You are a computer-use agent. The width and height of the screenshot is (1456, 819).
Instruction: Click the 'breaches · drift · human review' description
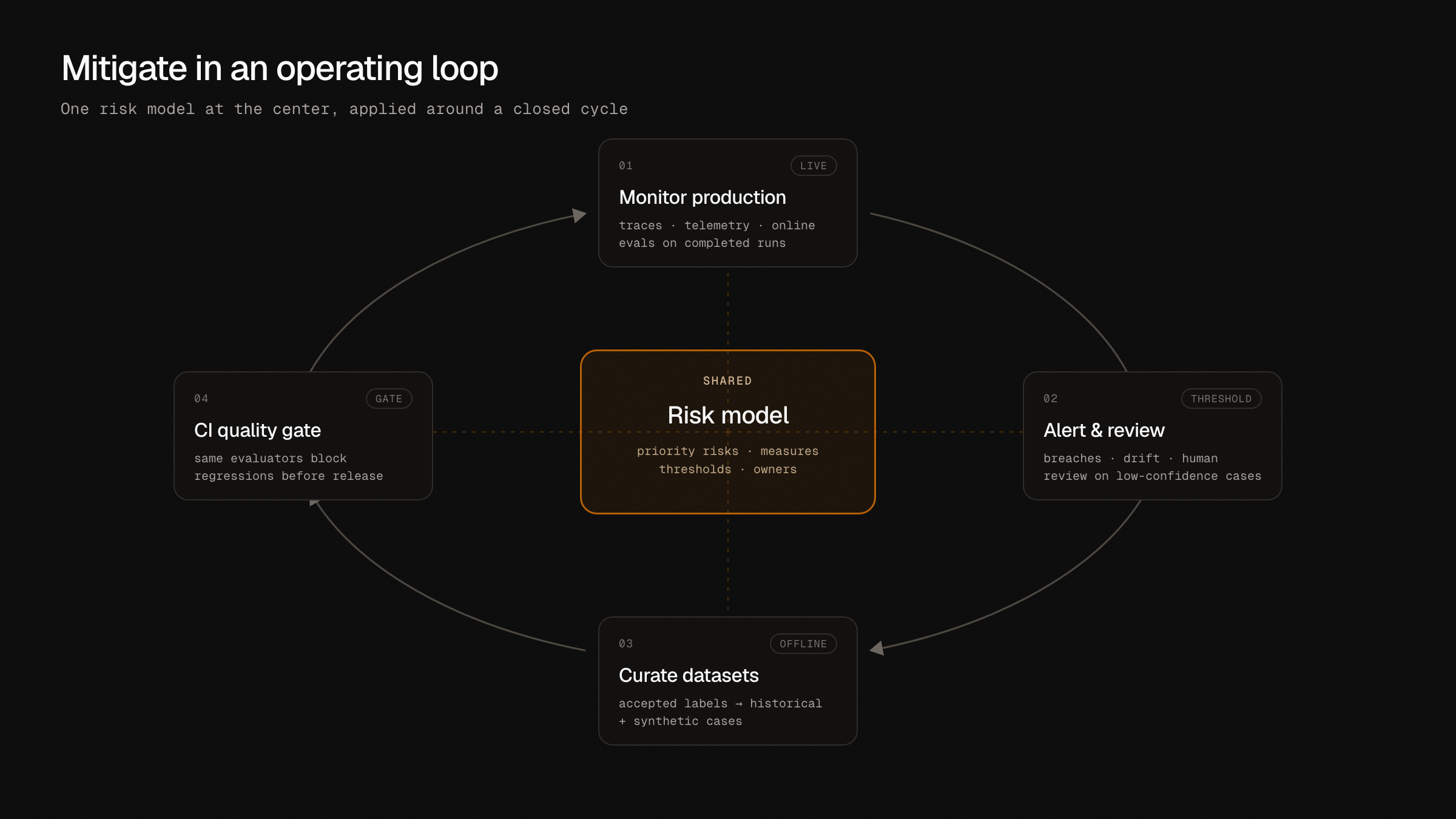(x=1152, y=467)
